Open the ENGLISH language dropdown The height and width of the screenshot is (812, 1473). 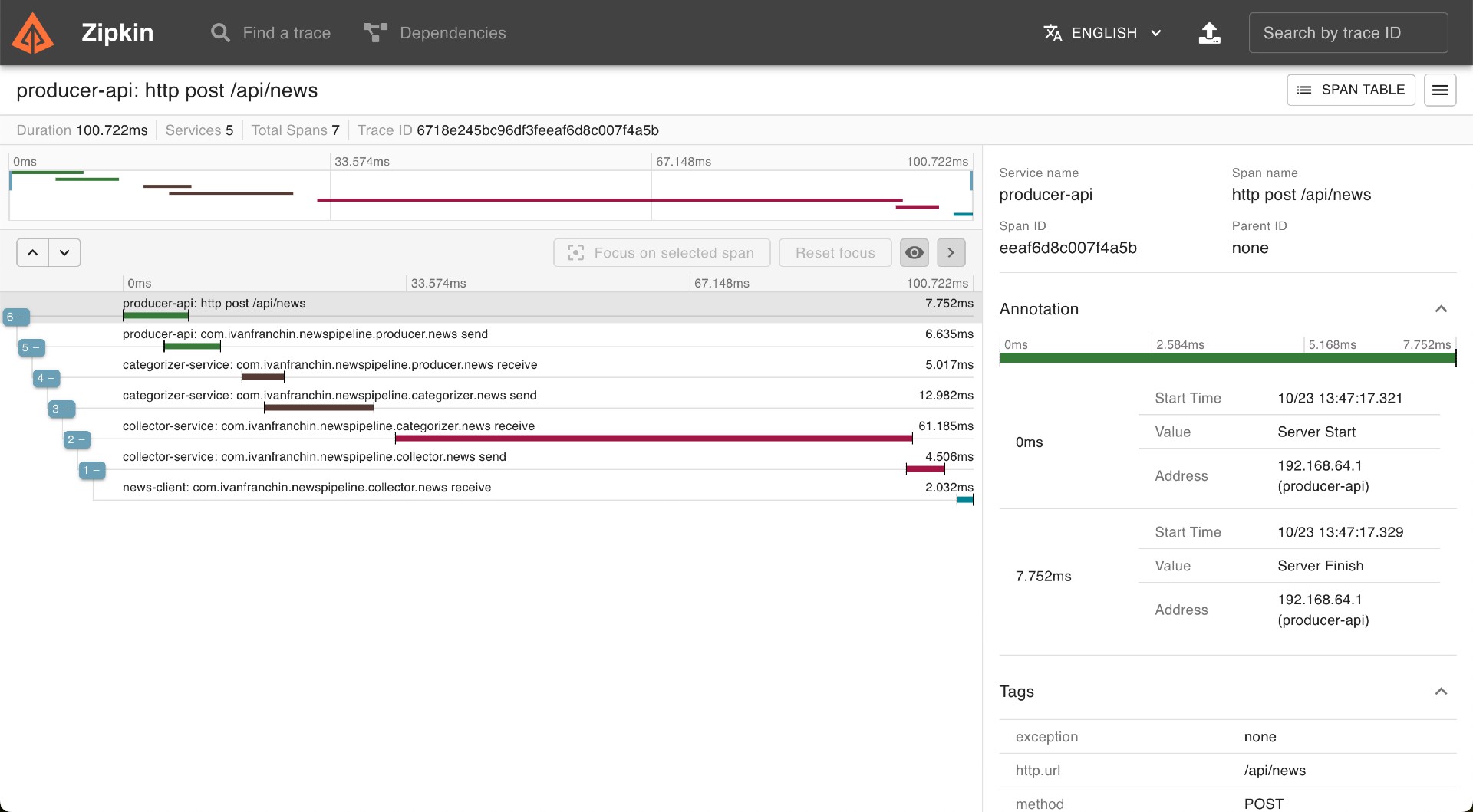pos(1102,33)
